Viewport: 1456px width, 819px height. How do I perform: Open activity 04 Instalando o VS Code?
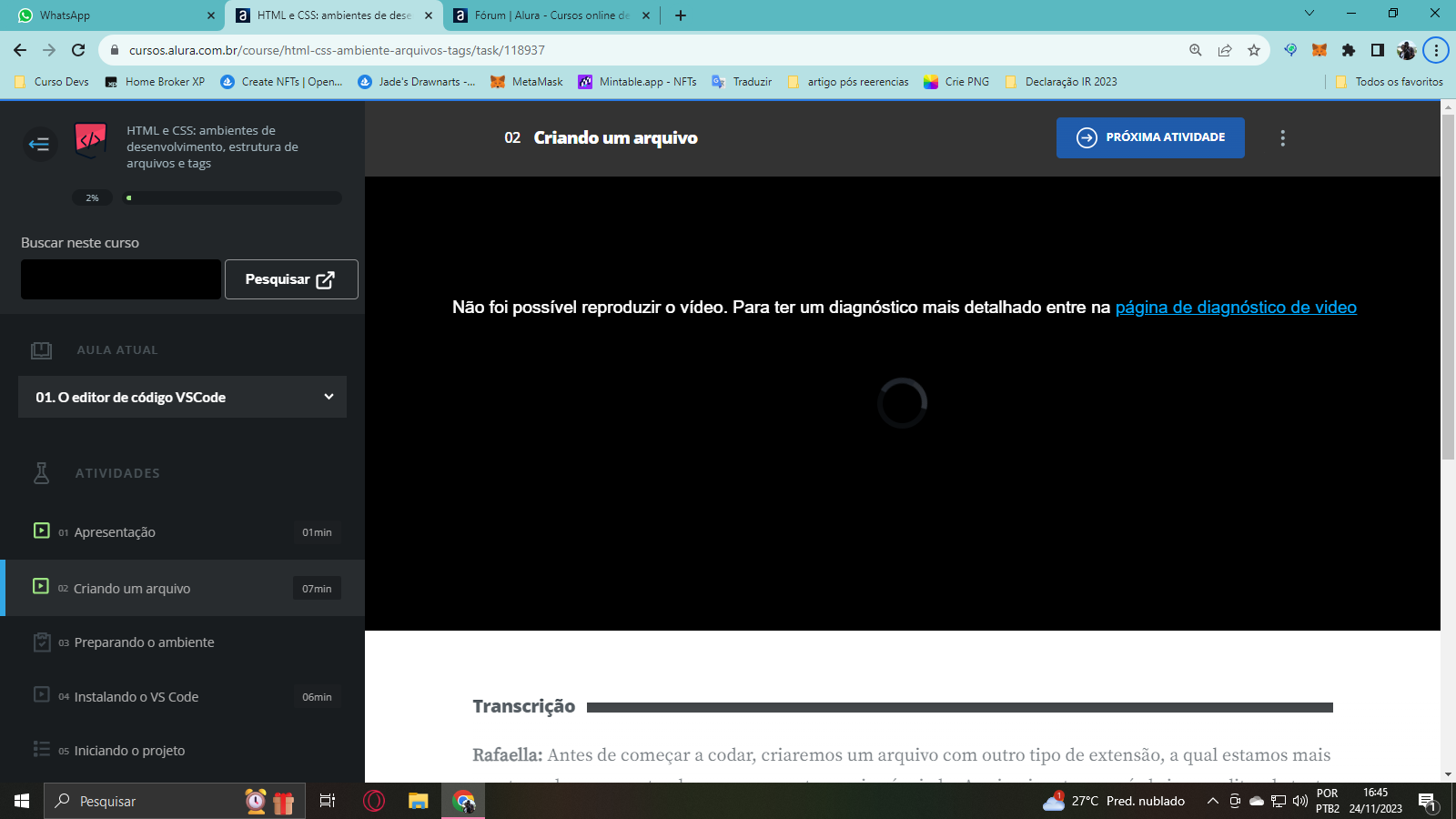[x=182, y=696]
